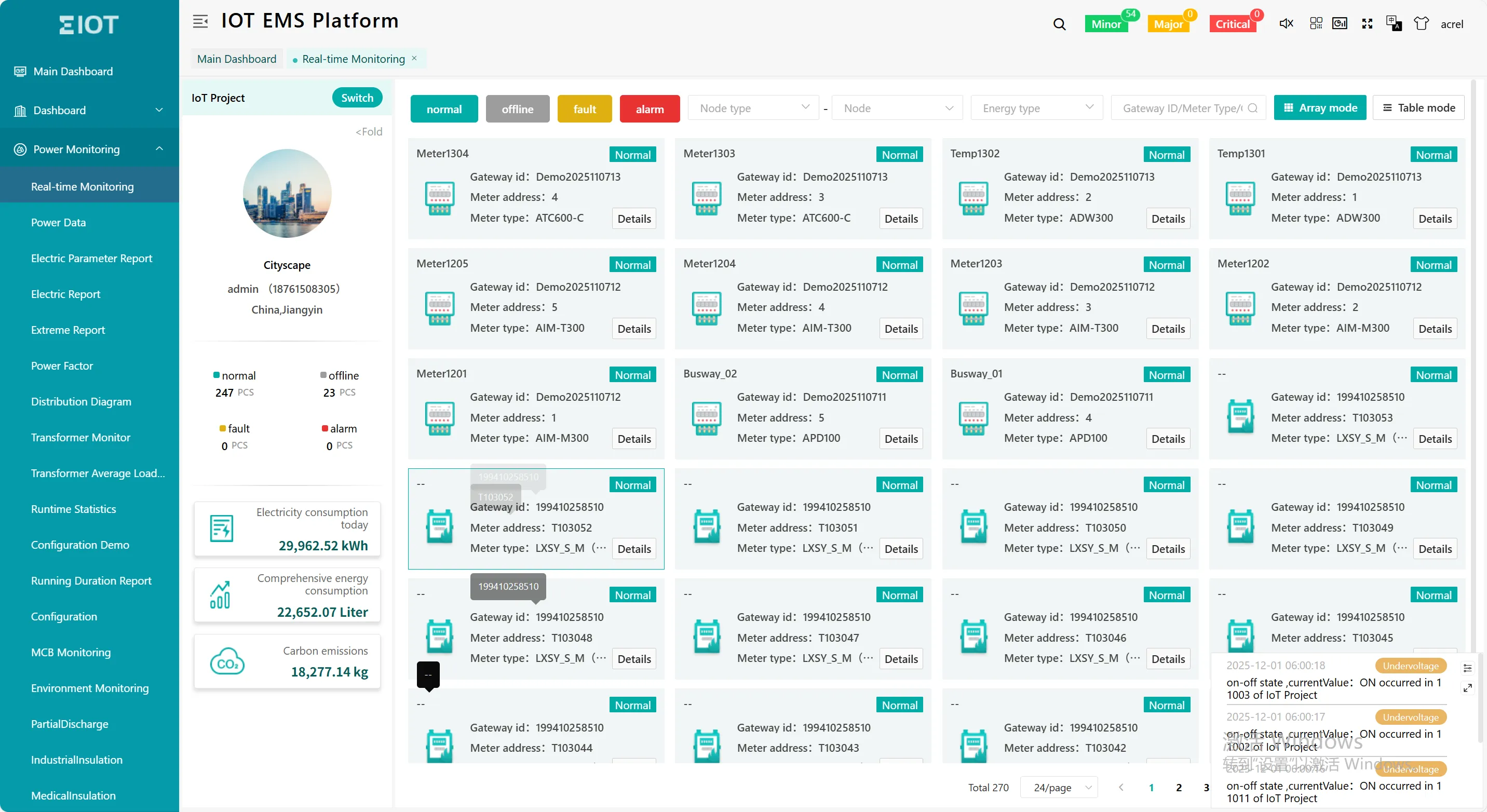Viewport: 1487px width, 812px height.
Task: Open Electric Parameter Report in sidebar
Action: click(x=91, y=258)
